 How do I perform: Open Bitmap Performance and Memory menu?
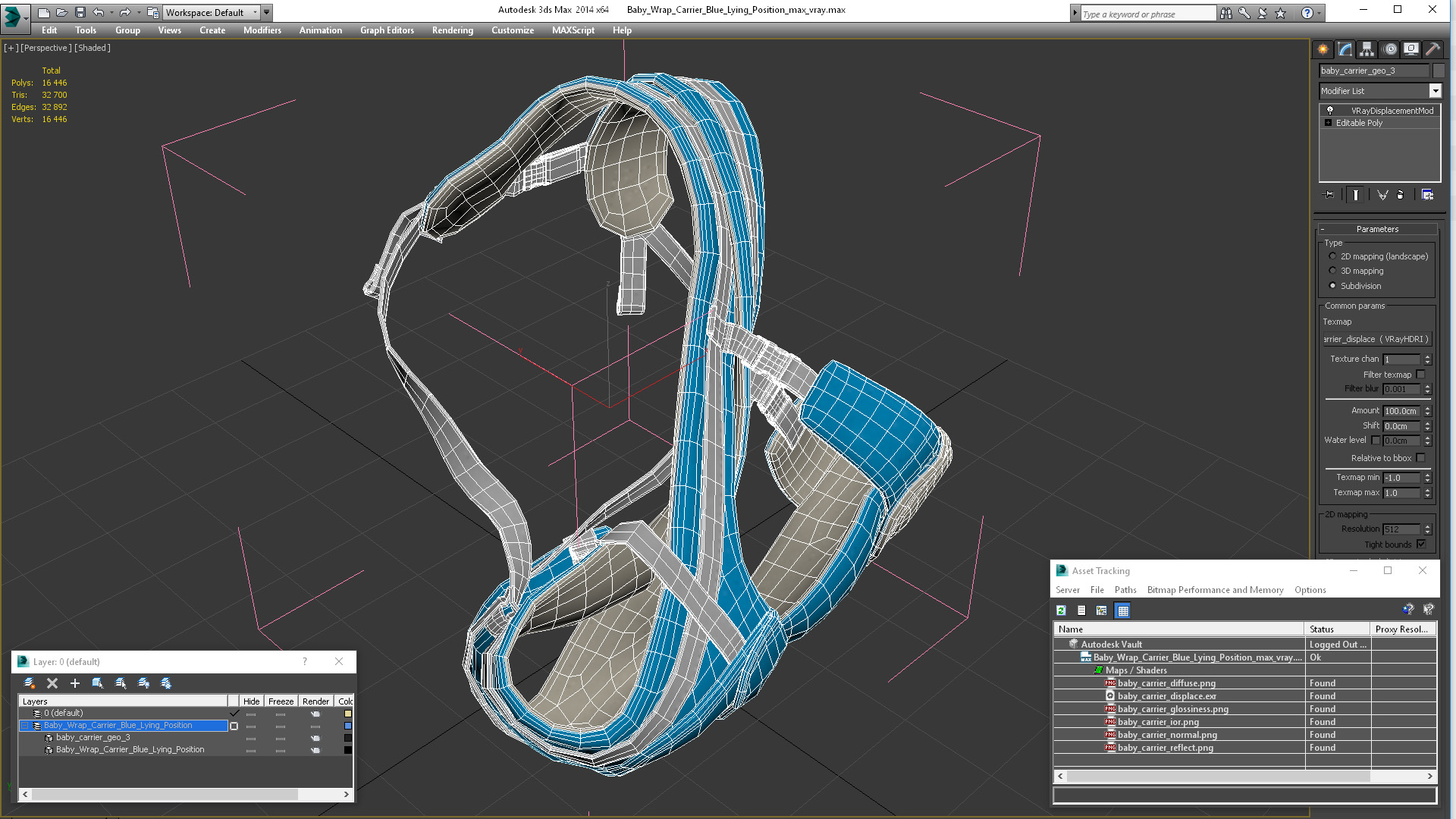(x=1215, y=590)
